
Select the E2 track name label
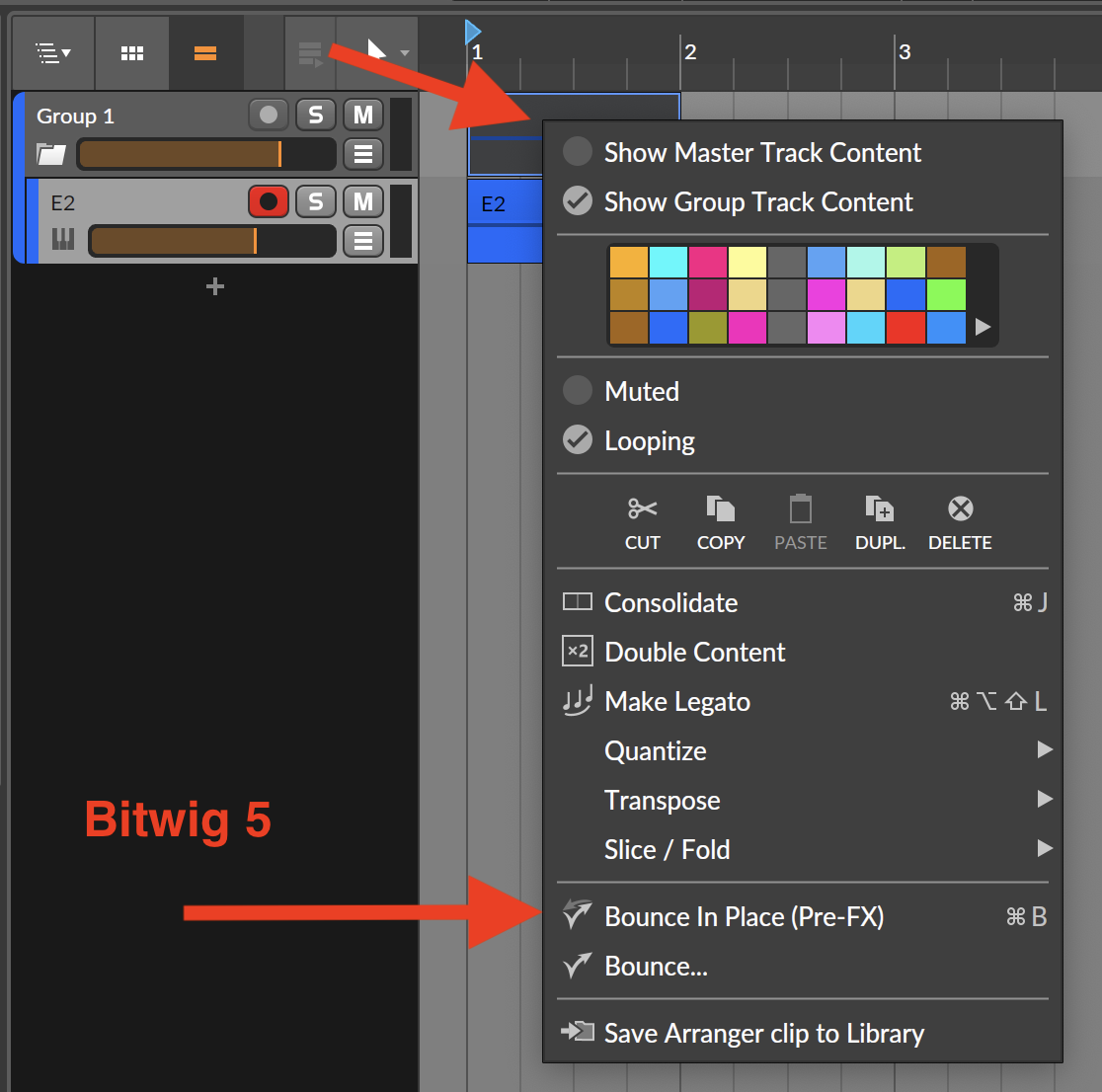coord(62,203)
